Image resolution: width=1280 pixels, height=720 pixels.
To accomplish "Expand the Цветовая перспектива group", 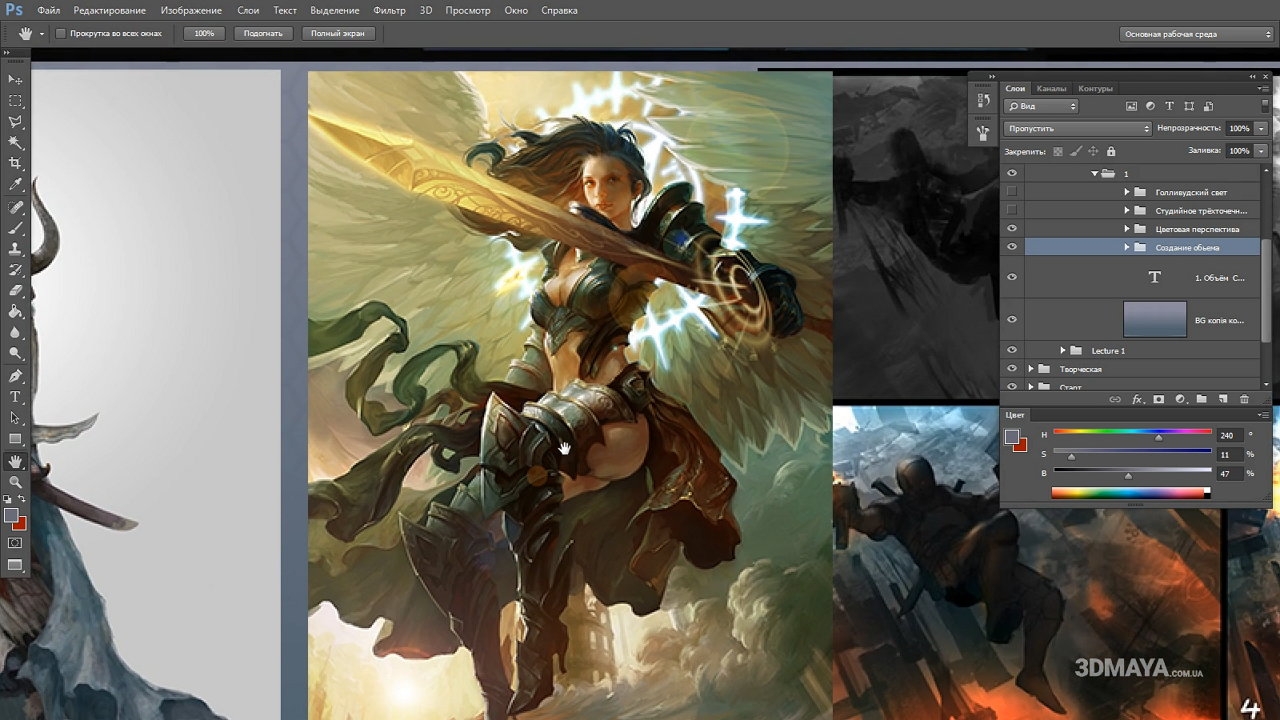I will [x=1126, y=229].
